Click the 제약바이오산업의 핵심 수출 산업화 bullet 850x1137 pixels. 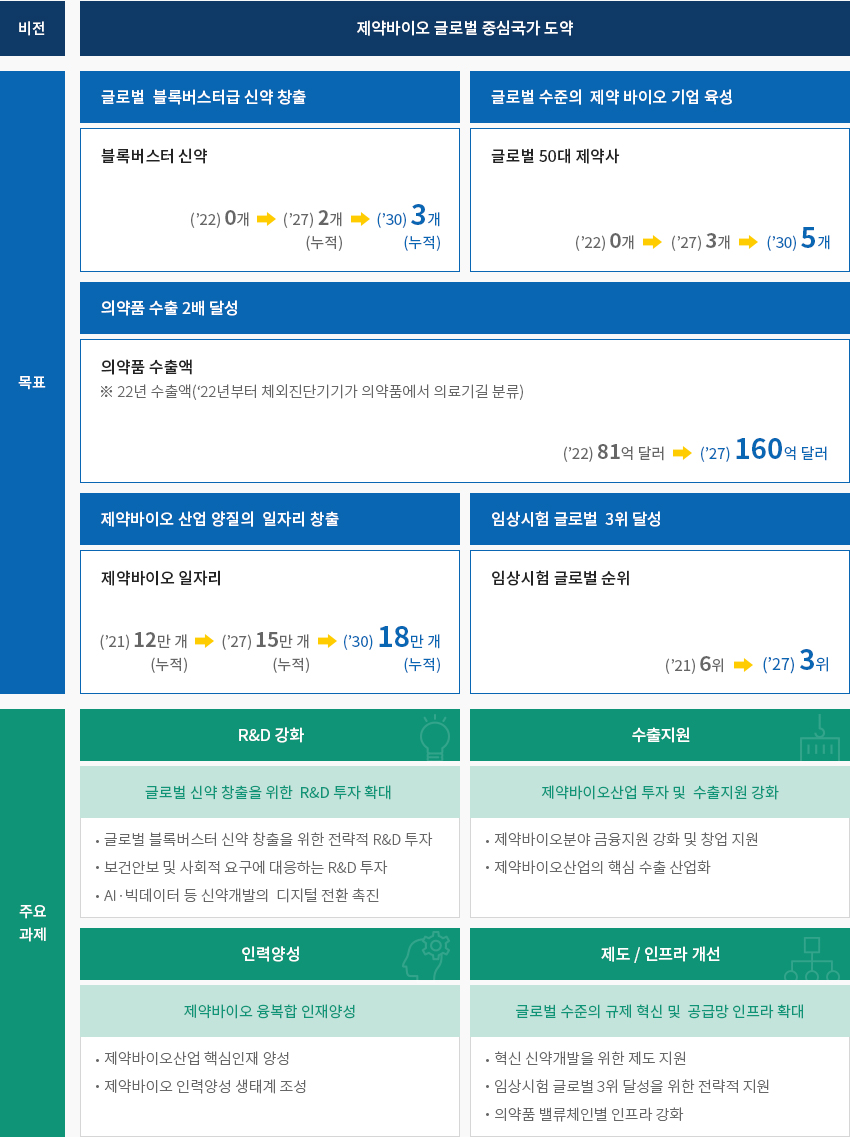(x=598, y=867)
